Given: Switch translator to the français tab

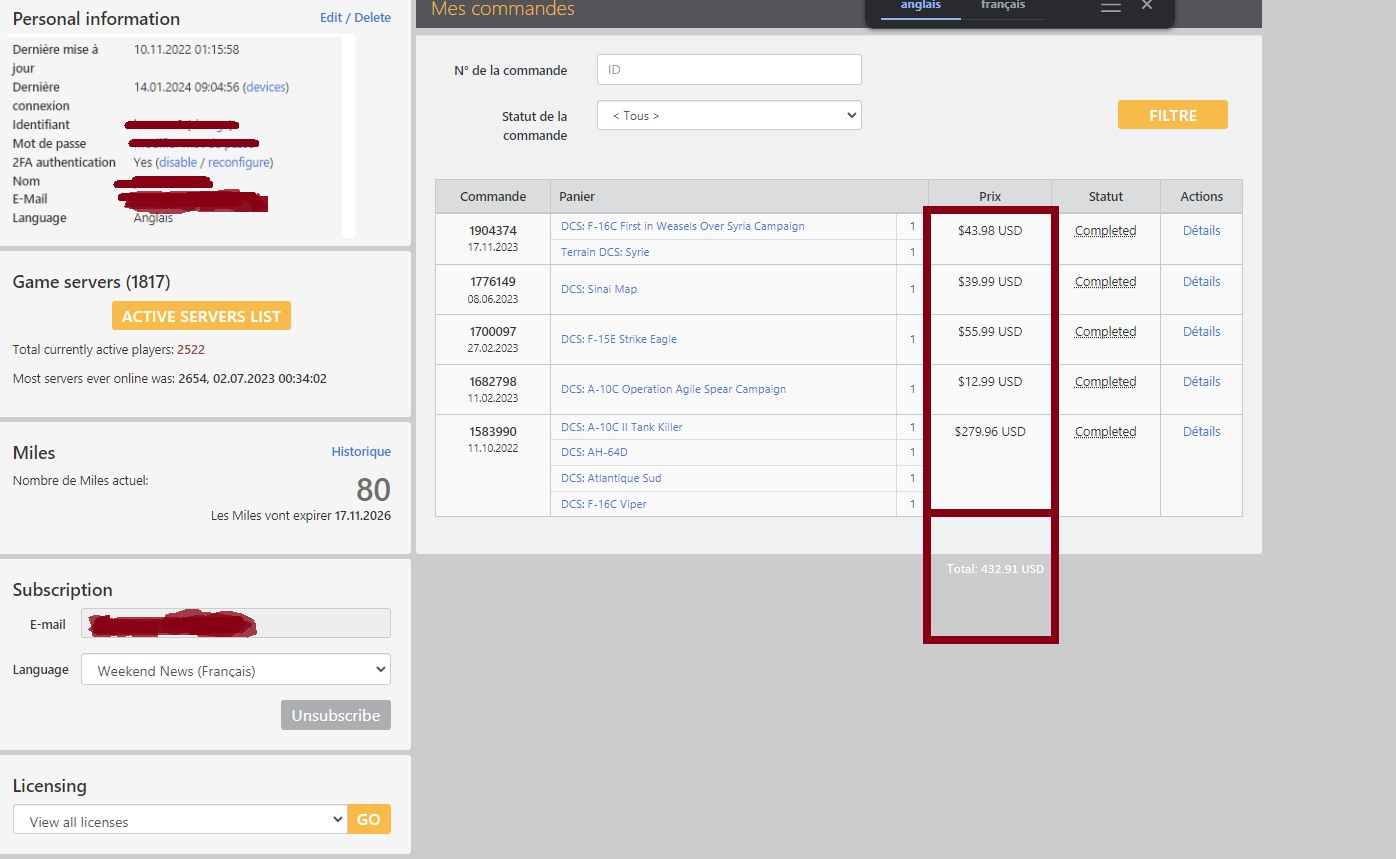Looking at the screenshot, I should click(1003, 8).
